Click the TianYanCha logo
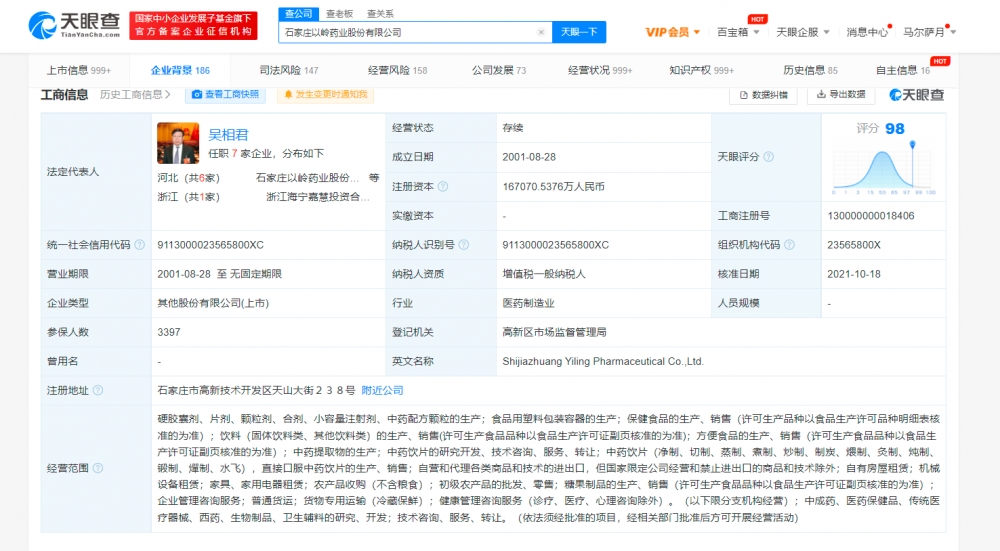 point(74,26)
